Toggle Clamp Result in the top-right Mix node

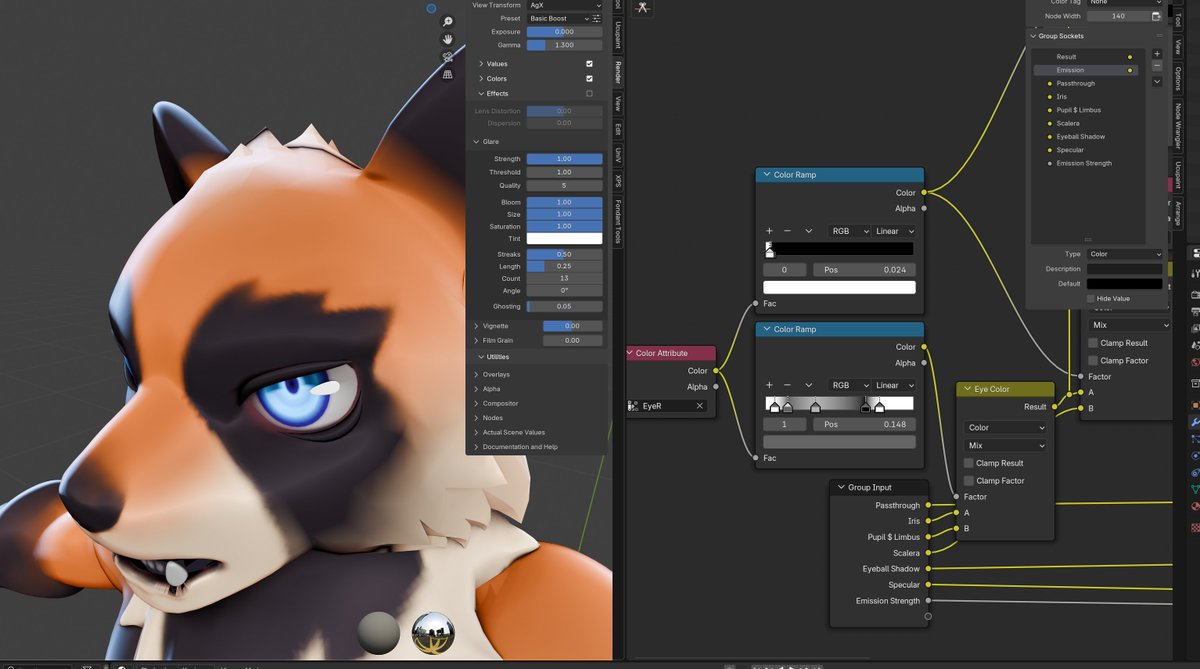(1093, 343)
